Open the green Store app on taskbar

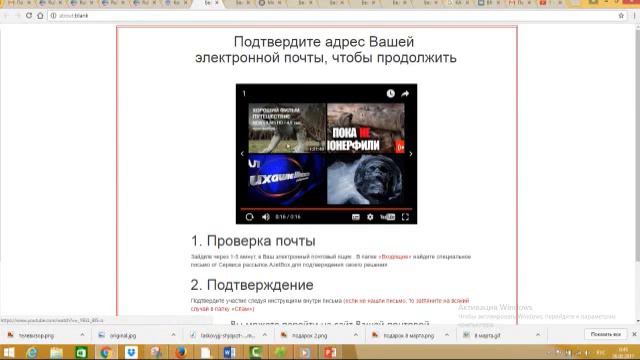coord(81,352)
